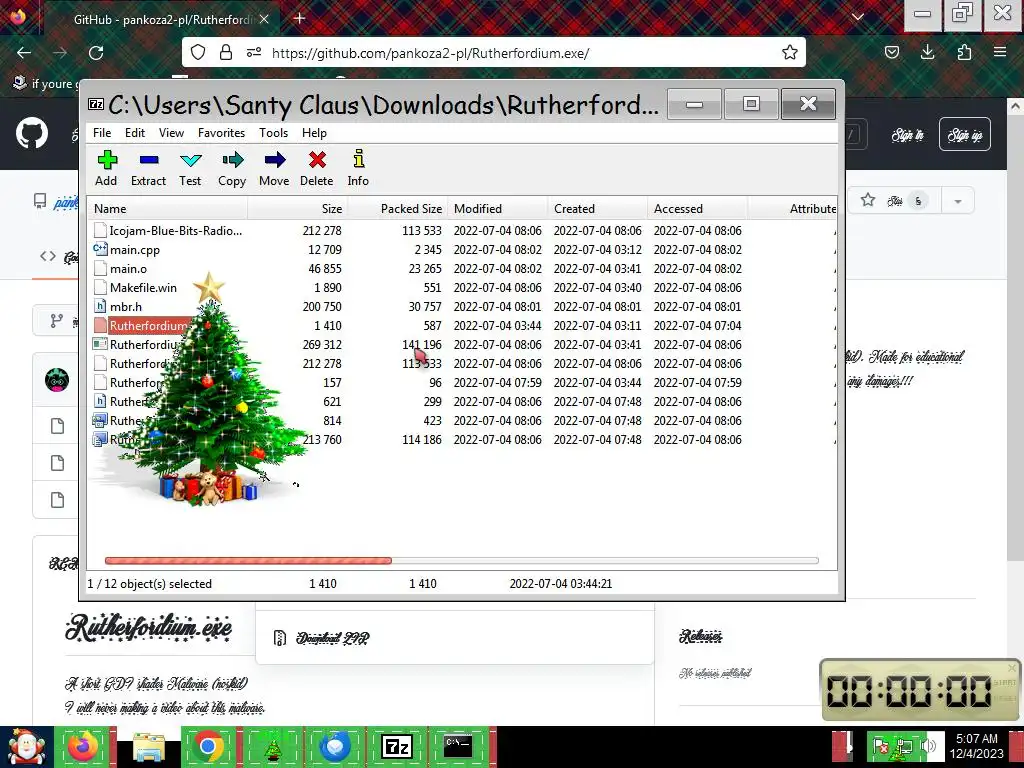Open the Firefox hamburger menu

click(1000, 53)
